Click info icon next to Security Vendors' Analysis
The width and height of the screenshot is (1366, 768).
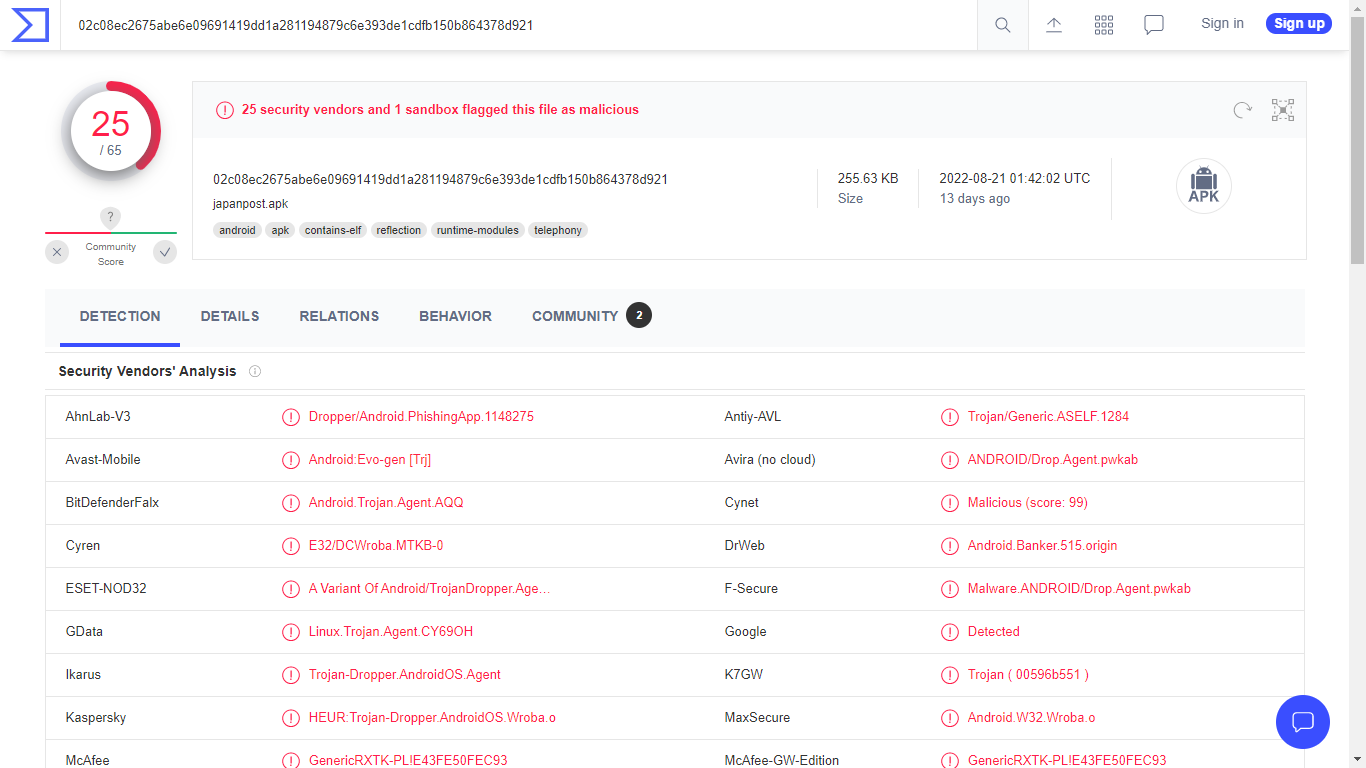[x=255, y=371]
